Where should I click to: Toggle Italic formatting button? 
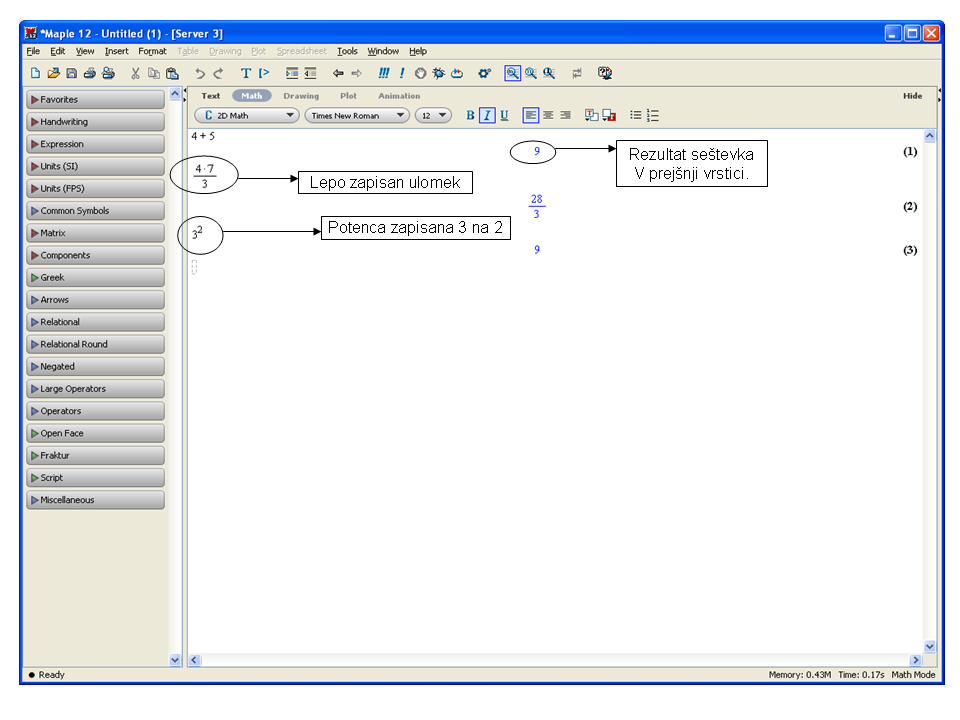(x=487, y=115)
